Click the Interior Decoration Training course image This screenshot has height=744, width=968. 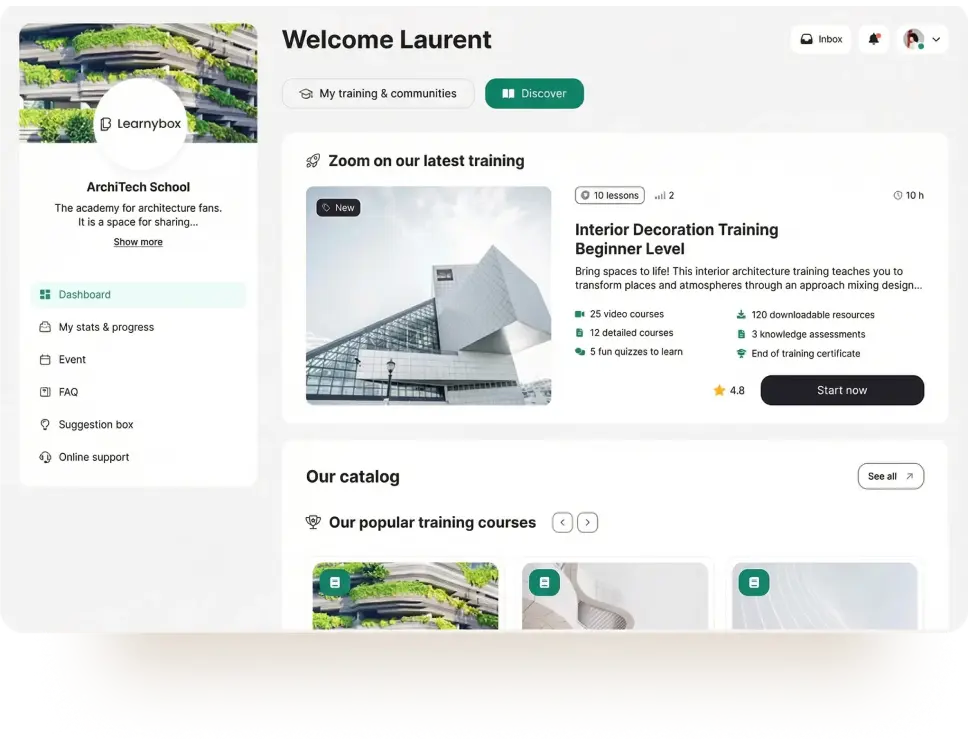(x=428, y=295)
